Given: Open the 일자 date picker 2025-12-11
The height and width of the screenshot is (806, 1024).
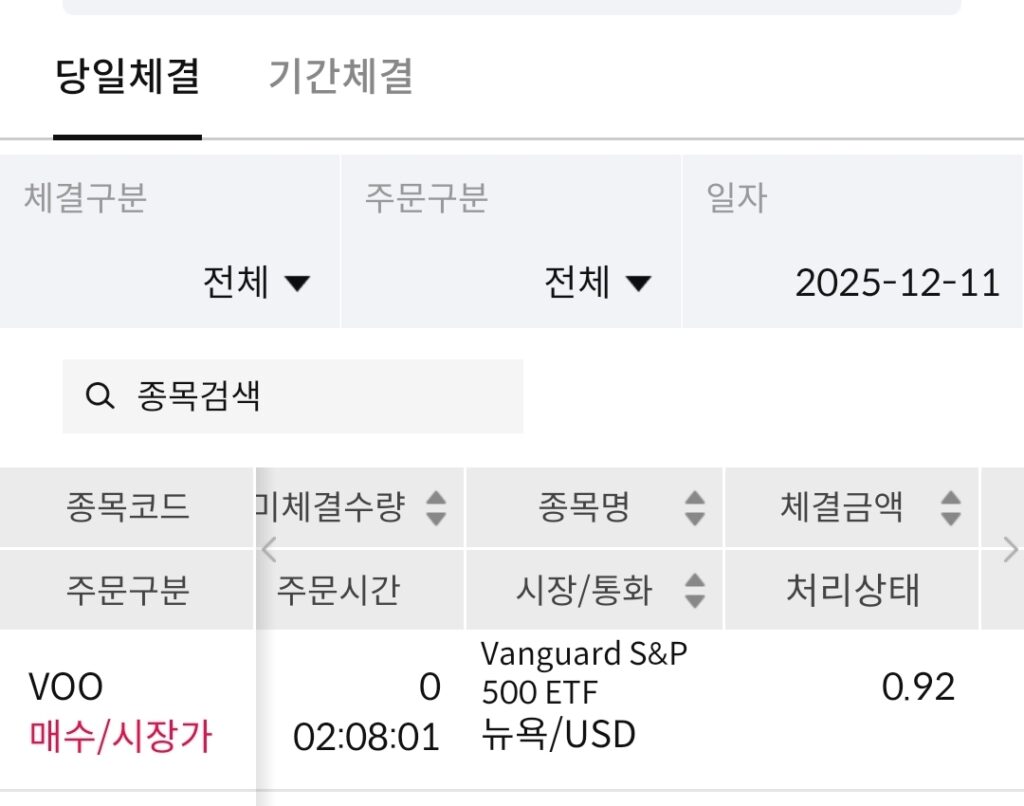Looking at the screenshot, I should (897, 283).
